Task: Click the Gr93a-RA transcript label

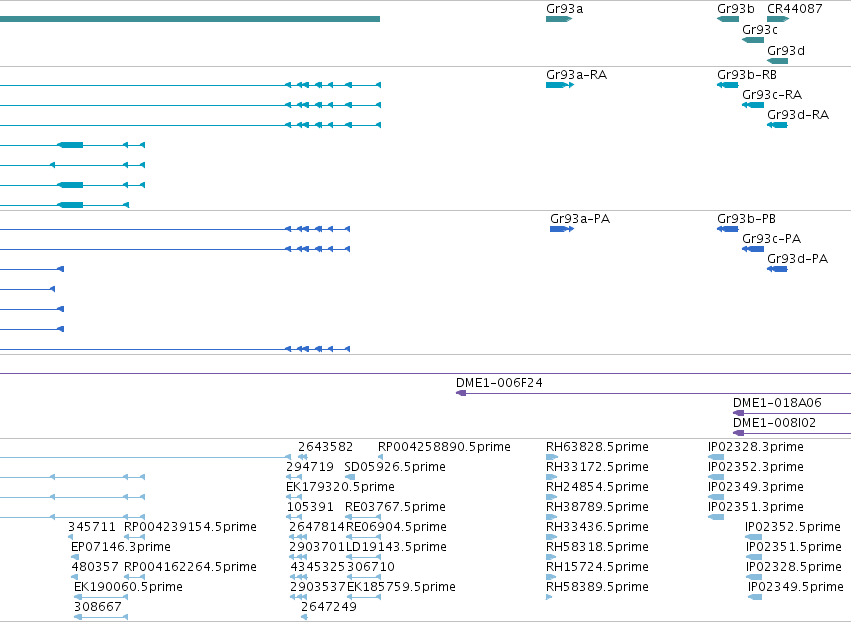Action: (x=576, y=75)
